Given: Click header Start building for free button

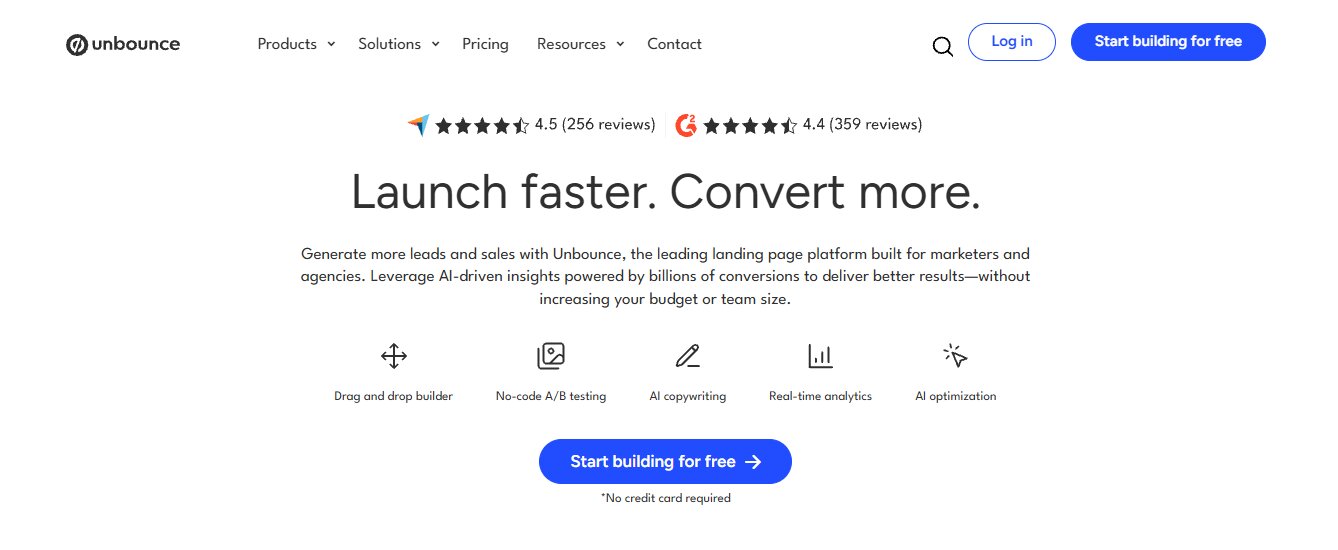Looking at the screenshot, I should pyautogui.click(x=1168, y=42).
